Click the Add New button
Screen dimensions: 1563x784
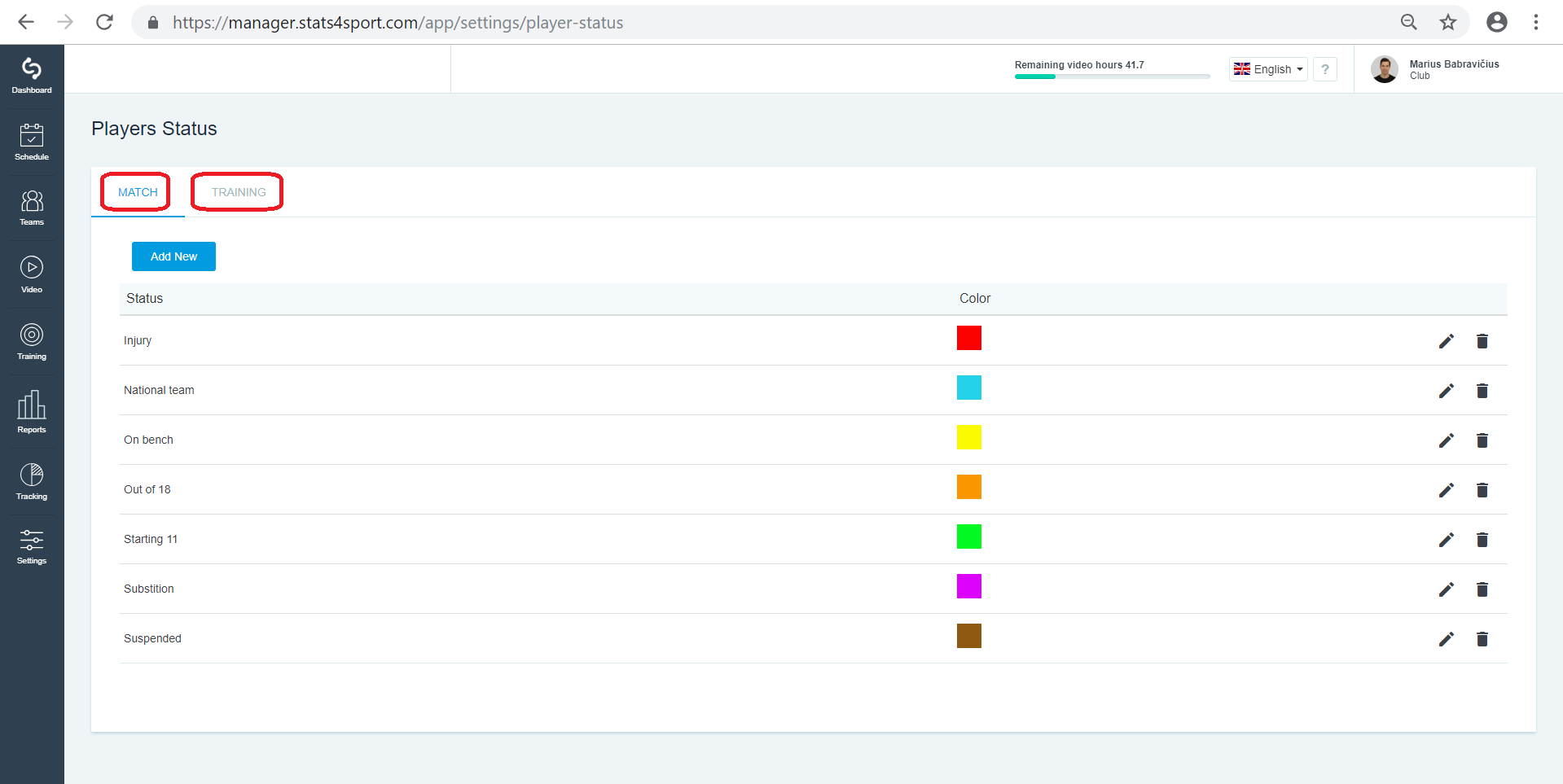point(173,256)
